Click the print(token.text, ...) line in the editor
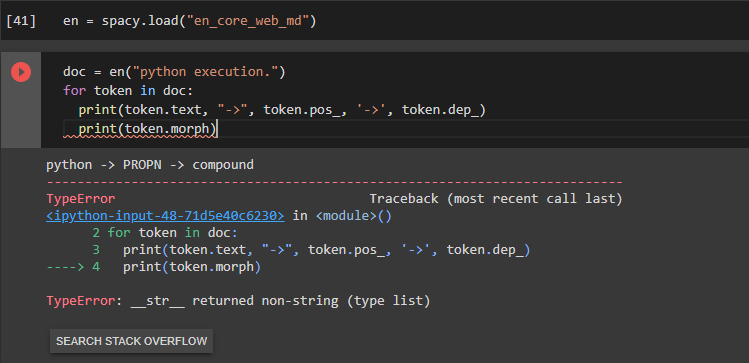This screenshot has height=363, width=749. [x=282, y=110]
